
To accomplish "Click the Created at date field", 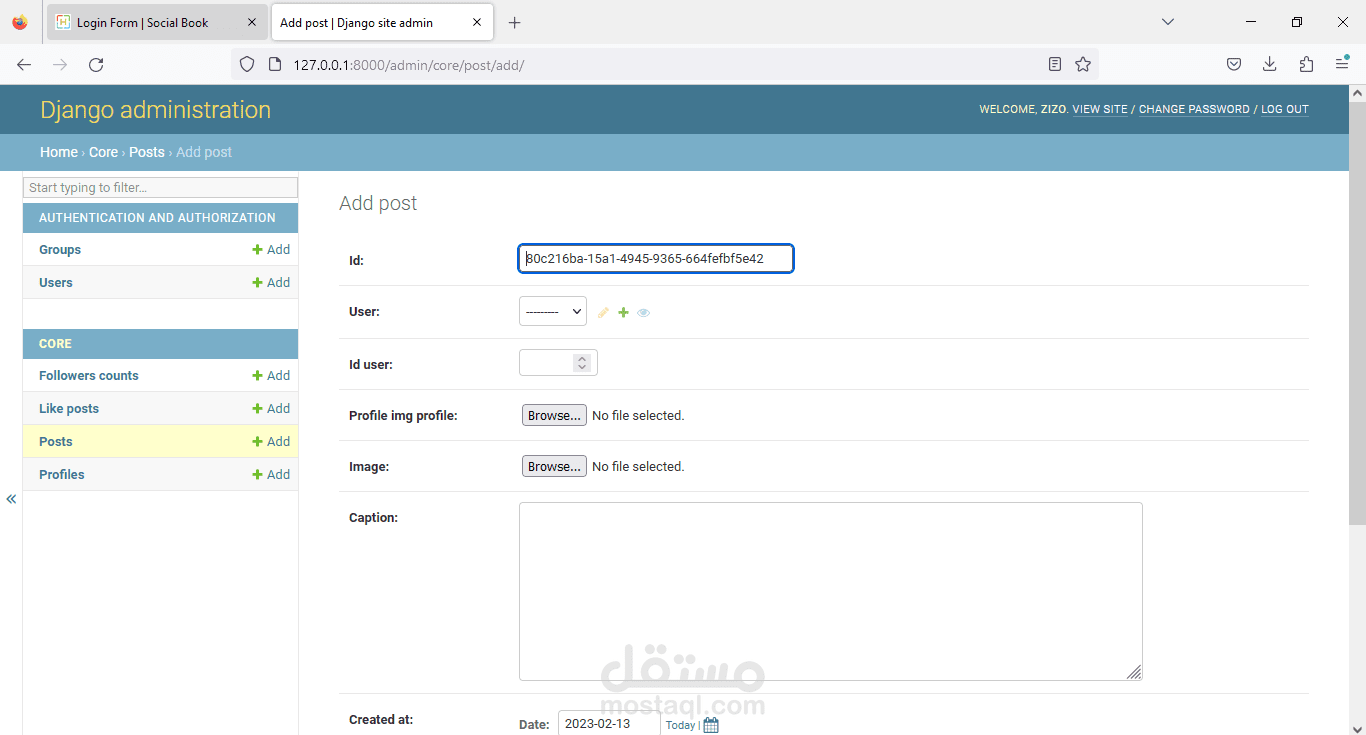I will (x=608, y=724).
